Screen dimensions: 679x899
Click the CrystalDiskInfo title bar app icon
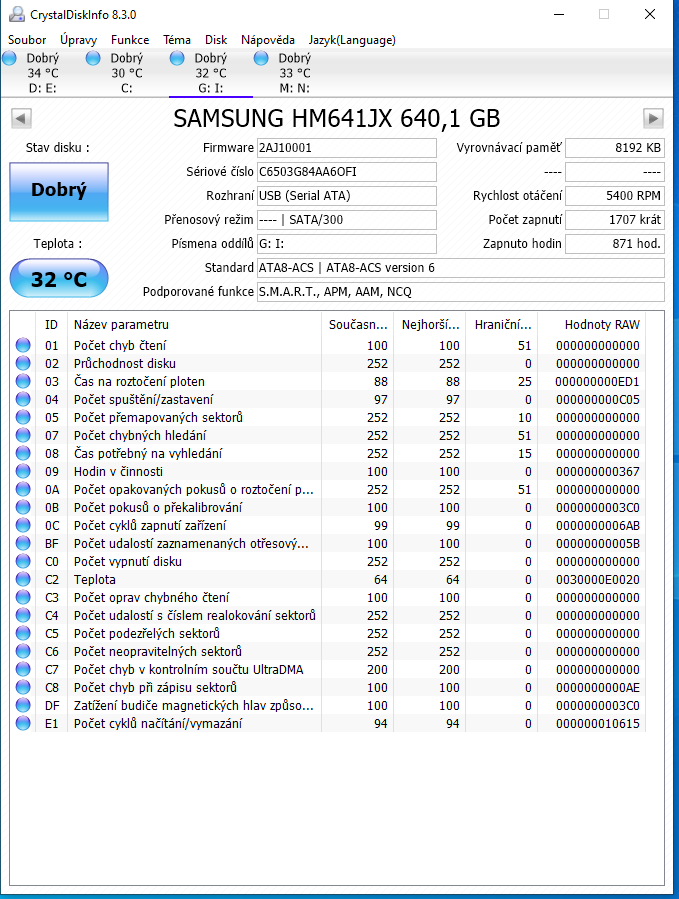click(x=17, y=14)
